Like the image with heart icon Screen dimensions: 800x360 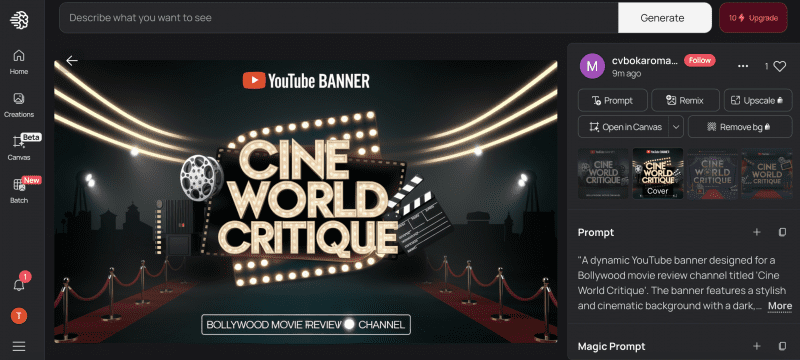pyautogui.click(x=780, y=66)
